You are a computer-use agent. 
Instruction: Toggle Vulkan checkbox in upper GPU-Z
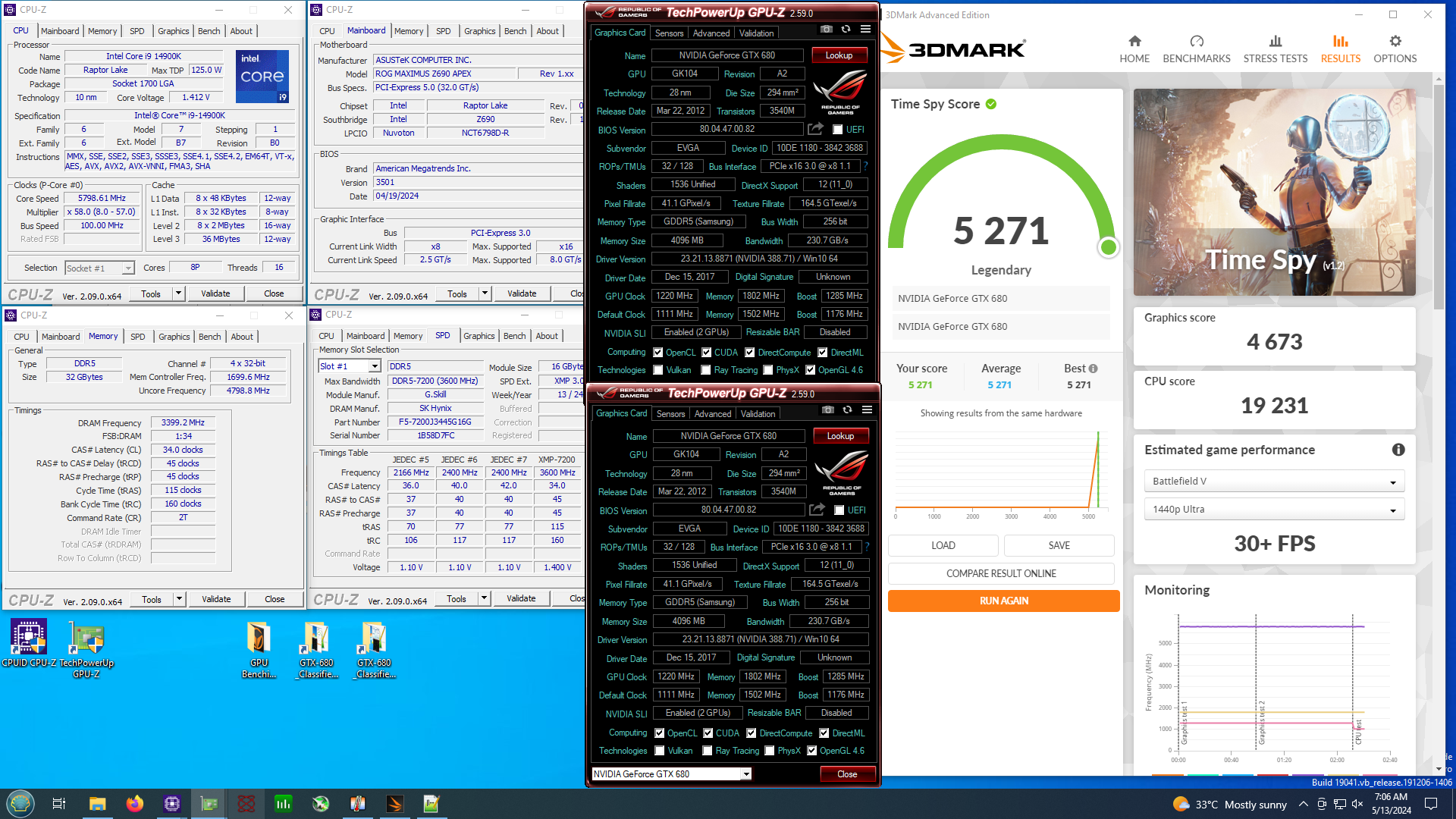658,370
